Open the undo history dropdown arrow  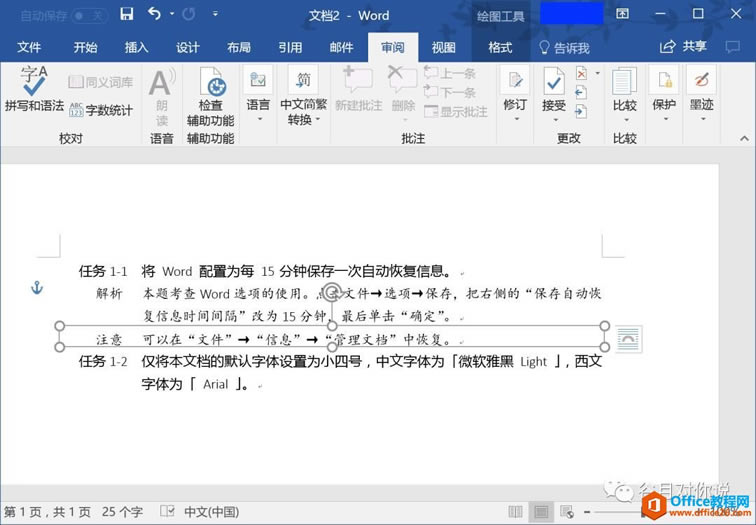click(x=172, y=14)
